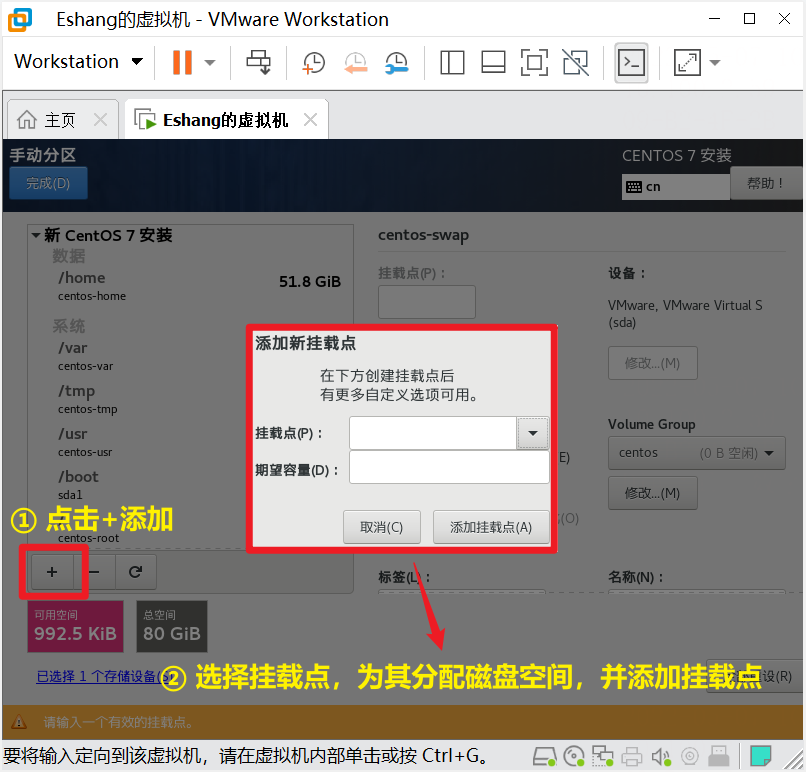Open the 已选择 1 个存储设备 link
The height and width of the screenshot is (772, 806).
coord(103,676)
